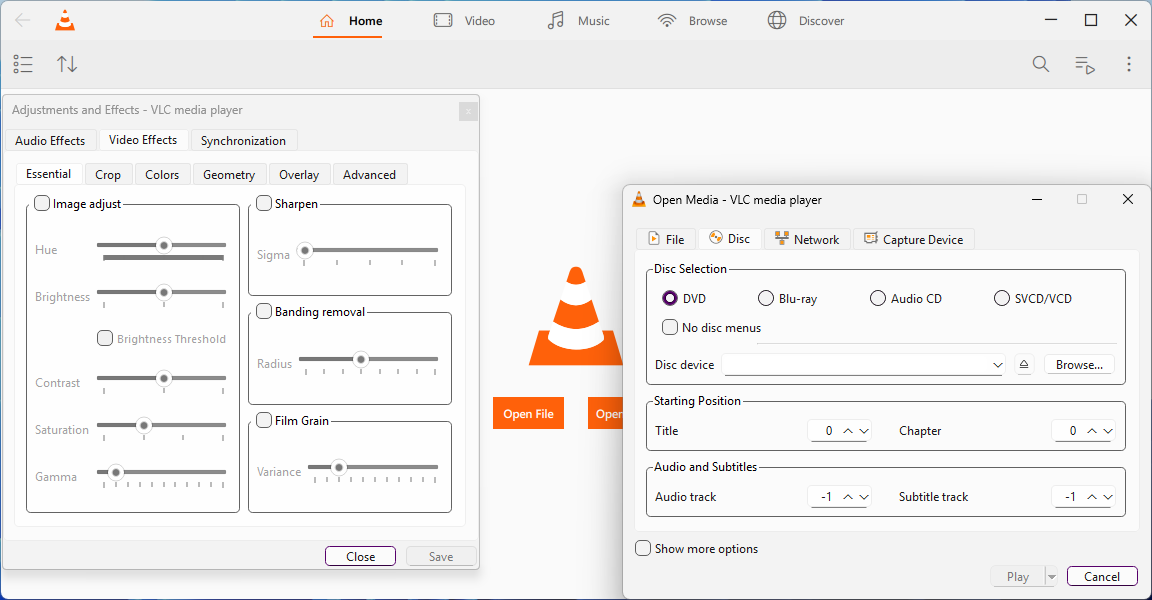Screen dimensions: 1152x600
Task: Click the search magnifier icon
Action: pyautogui.click(x=1041, y=64)
